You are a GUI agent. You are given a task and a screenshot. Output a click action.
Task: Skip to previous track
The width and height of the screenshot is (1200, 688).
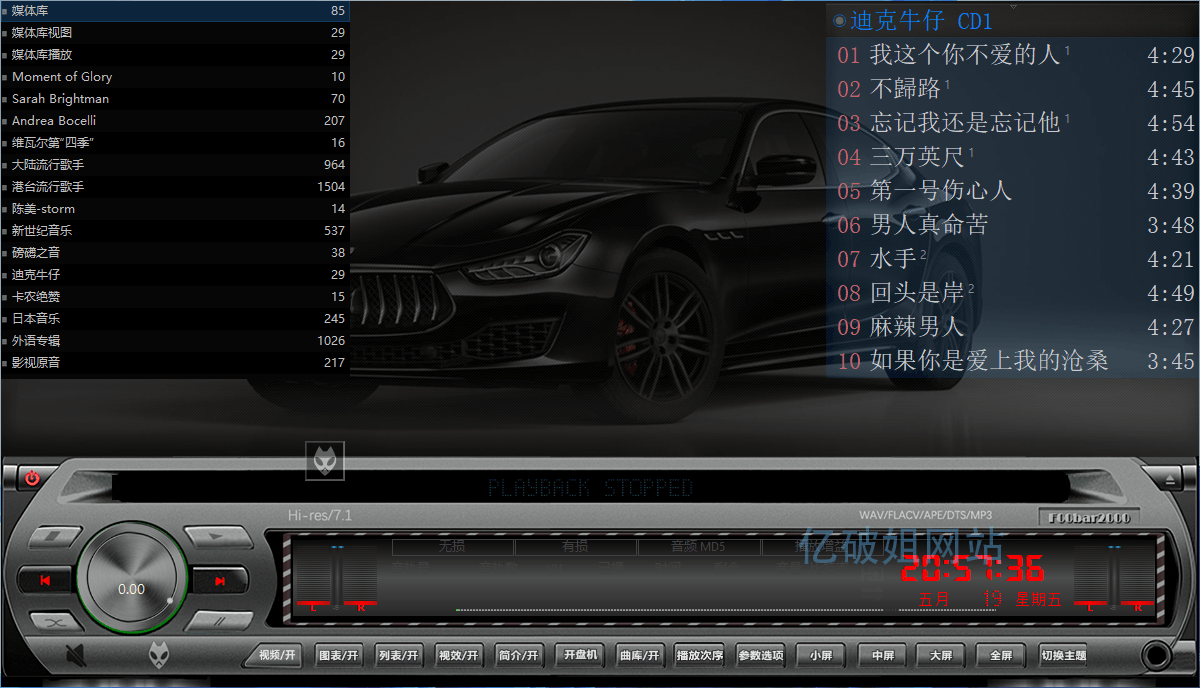[45, 580]
